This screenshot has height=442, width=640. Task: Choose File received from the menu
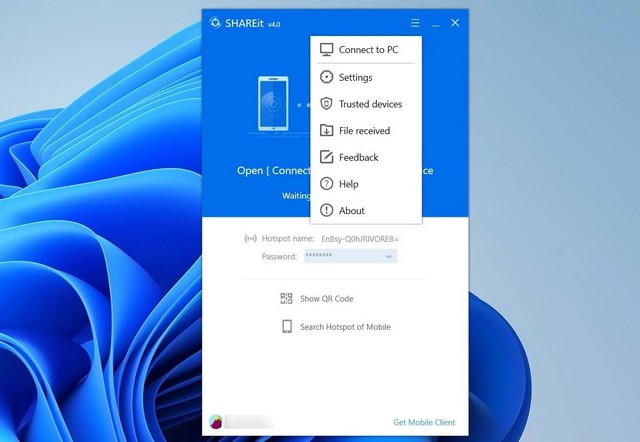click(x=364, y=131)
